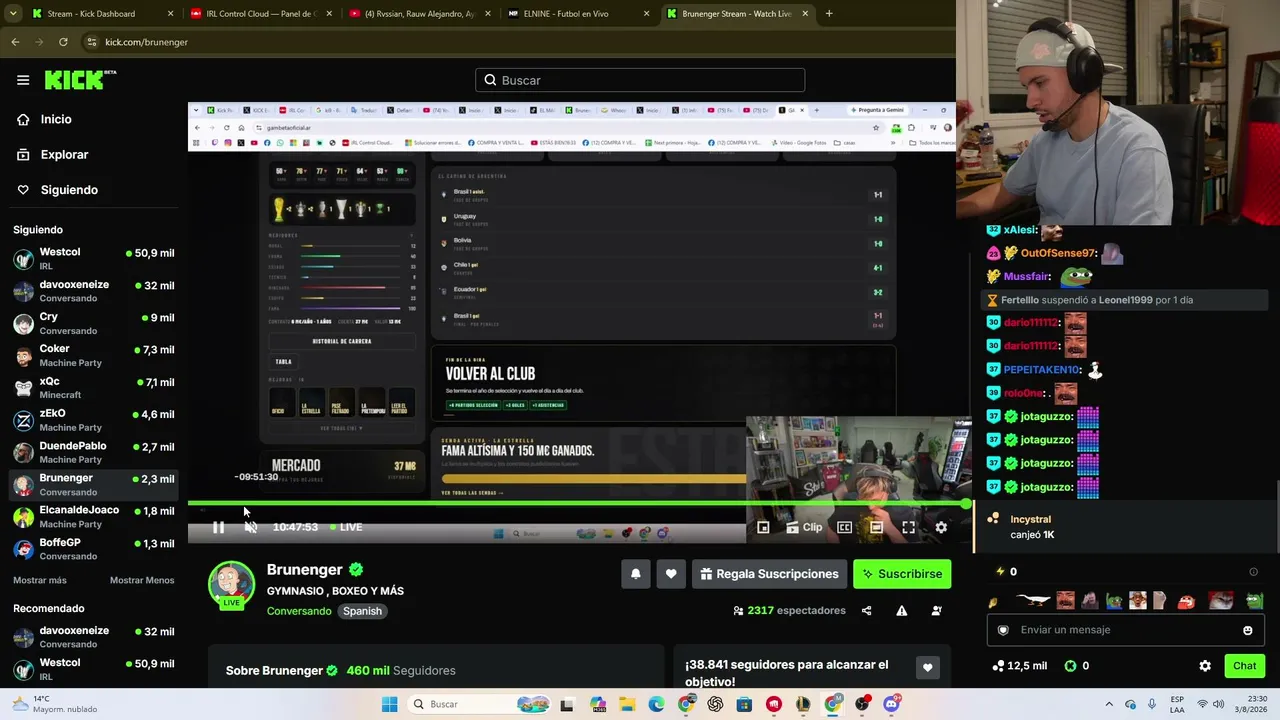Focus the Kick Buscar search field

(x=640, y=80)
